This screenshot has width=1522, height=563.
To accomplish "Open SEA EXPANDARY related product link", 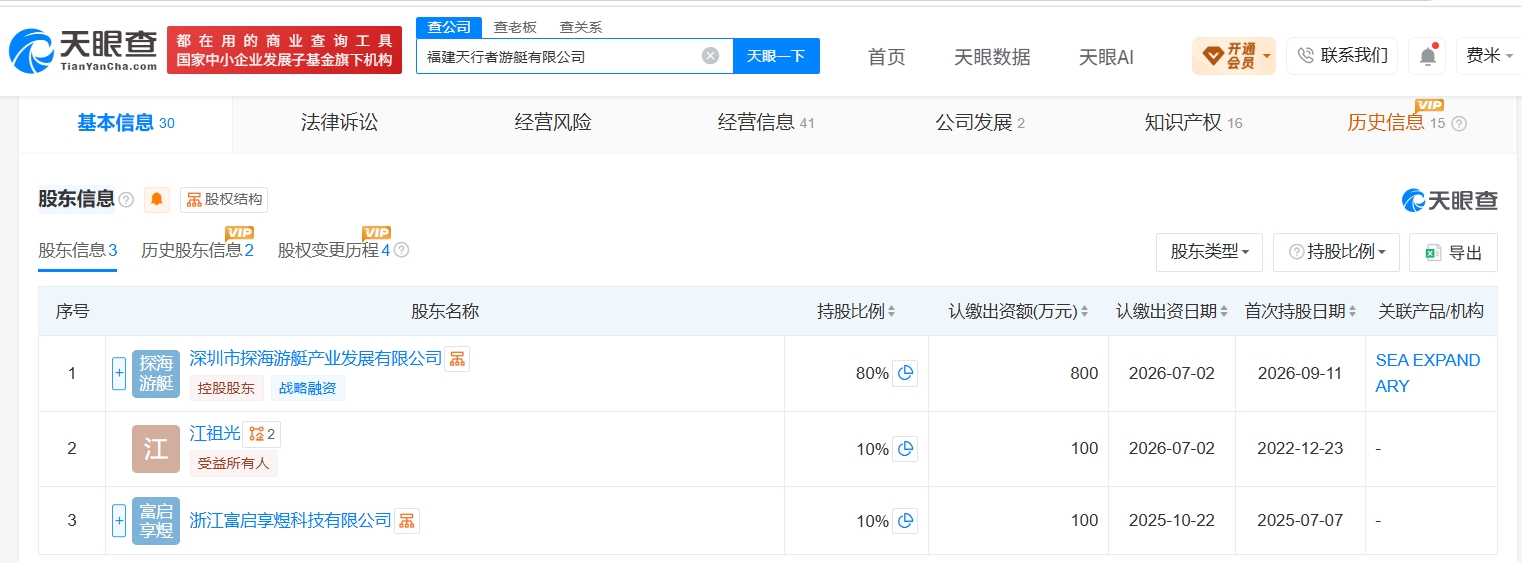I will coord(1428,373).
